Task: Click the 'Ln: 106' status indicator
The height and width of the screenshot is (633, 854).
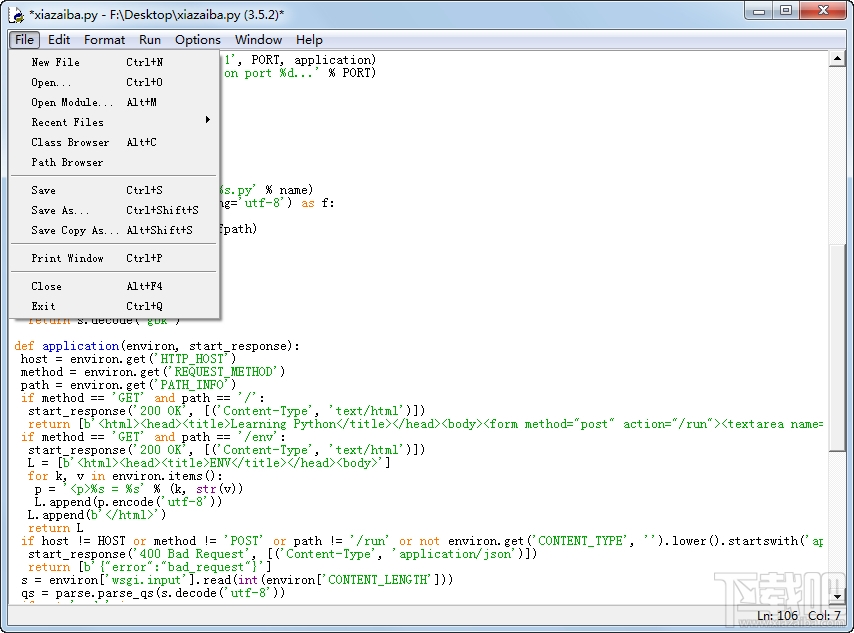Action: click(x=778, y=616)
